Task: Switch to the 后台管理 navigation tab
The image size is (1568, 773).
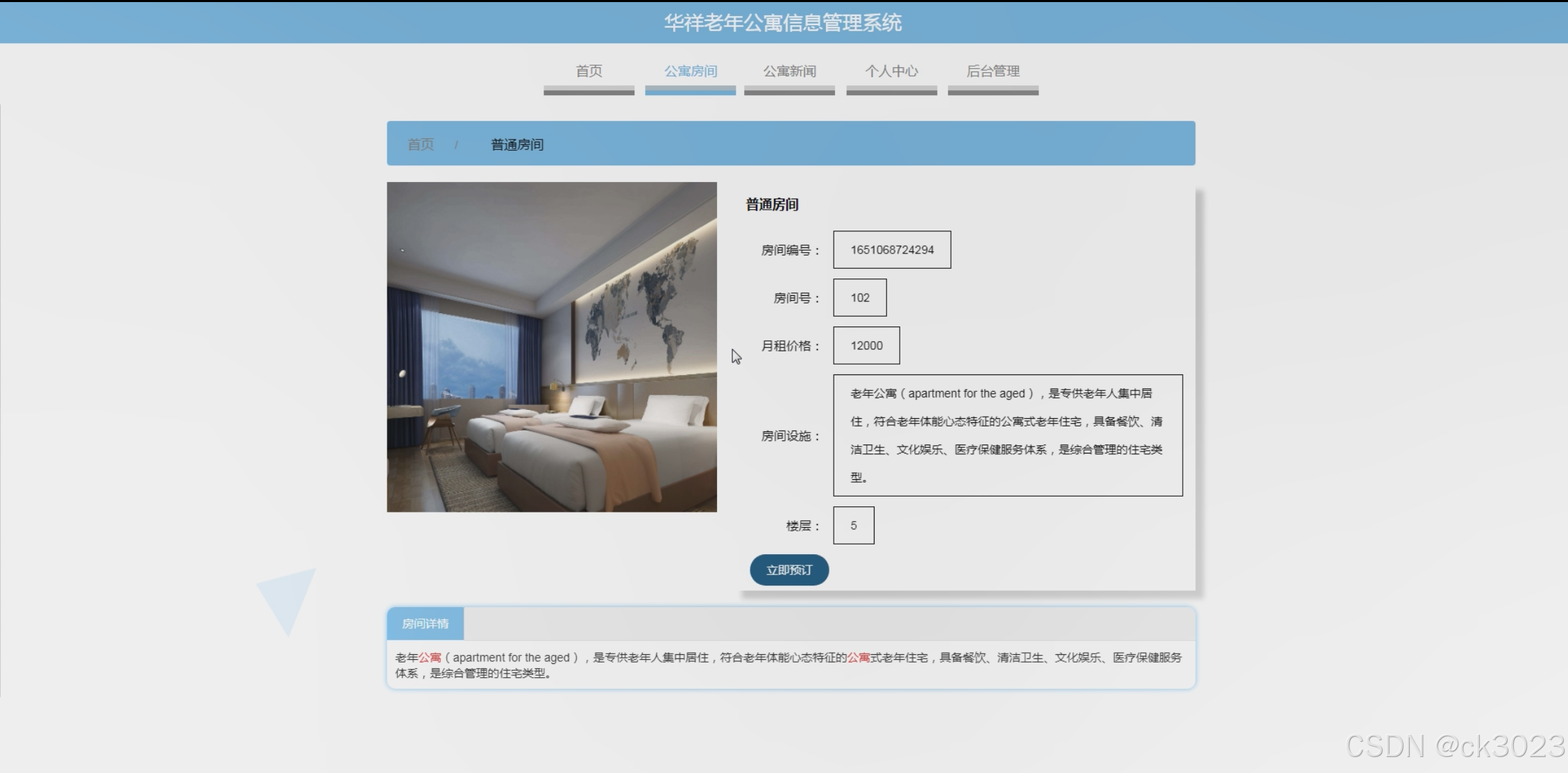Action: click(993, 72)
